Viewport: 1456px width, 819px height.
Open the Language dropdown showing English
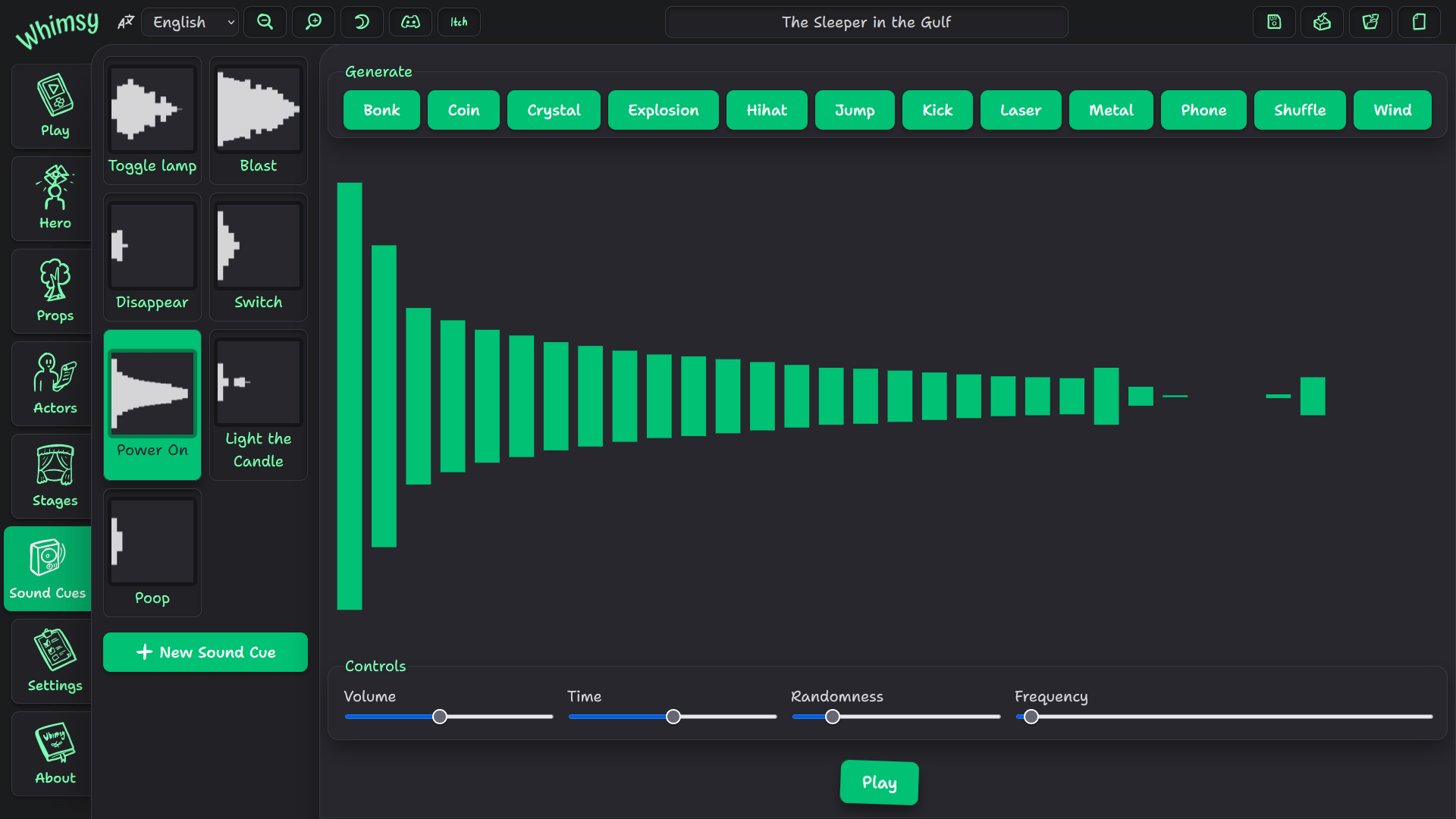point(191,22)
